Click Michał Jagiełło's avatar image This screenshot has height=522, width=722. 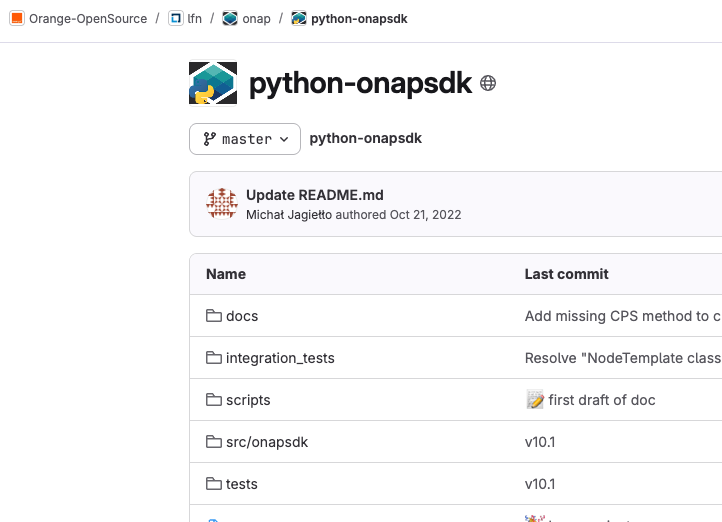pos(222,203)
